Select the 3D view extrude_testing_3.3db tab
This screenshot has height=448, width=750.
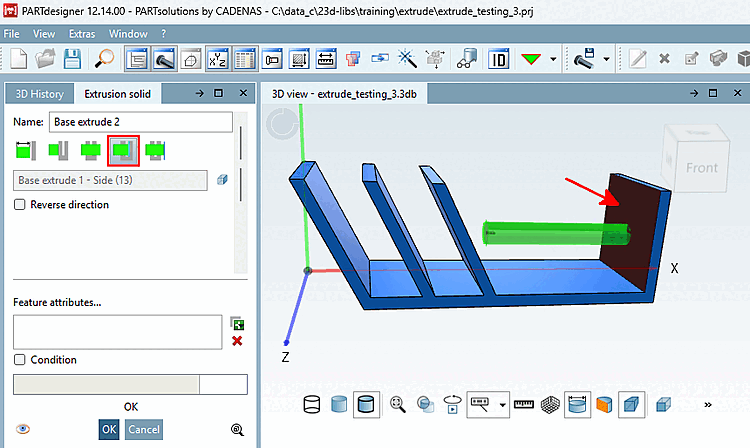(x=344, y=94)
